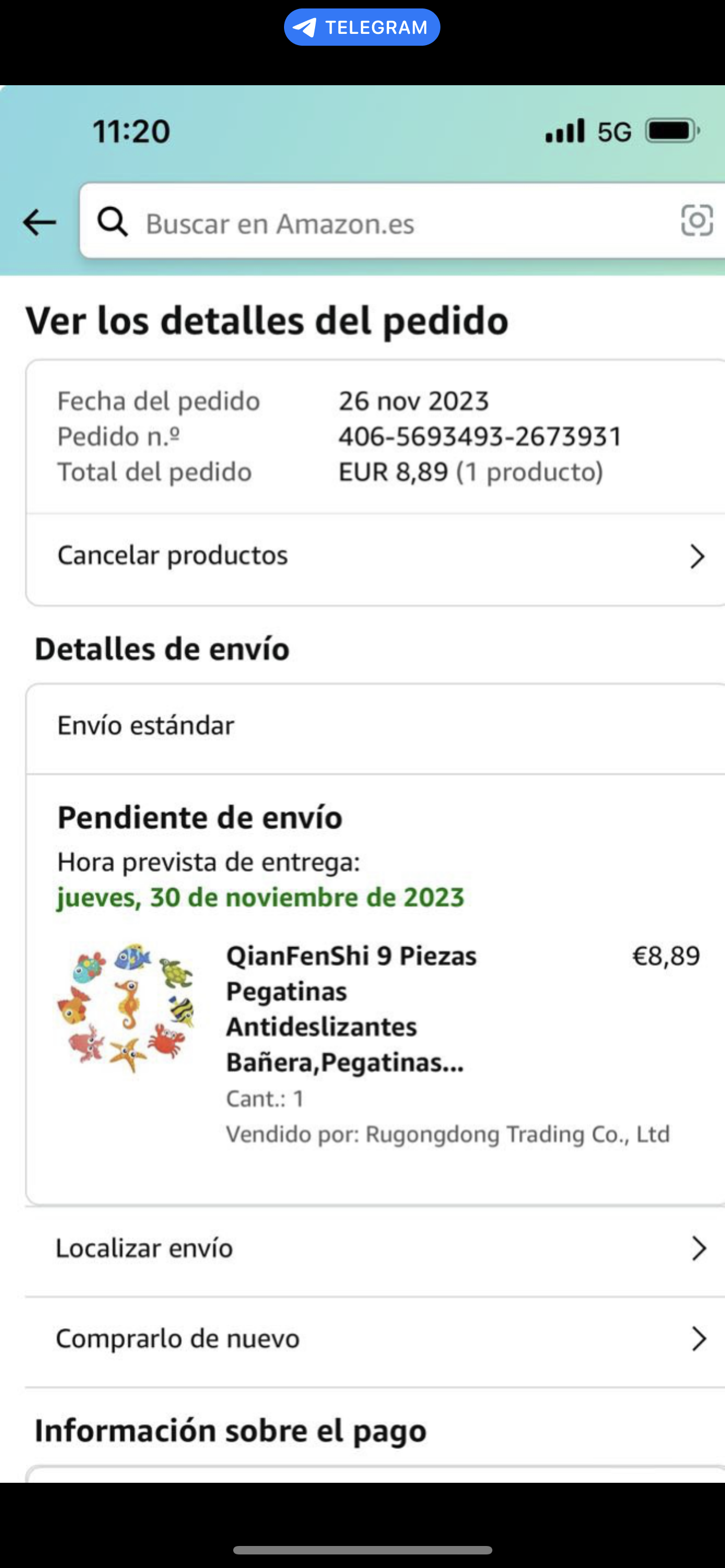Tap the home indicator bar
This screenshot has height=1568, width=725.
click(362, 1550)
